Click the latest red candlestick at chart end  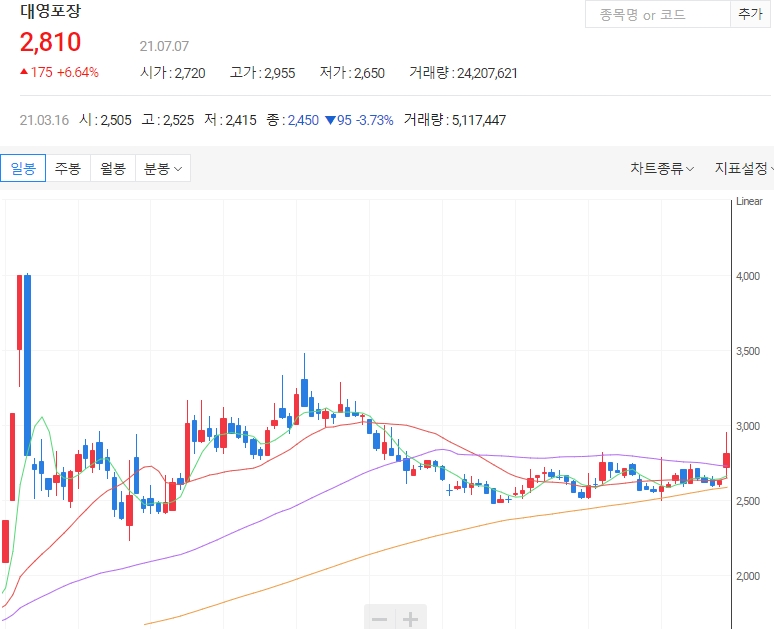[726, 460]
